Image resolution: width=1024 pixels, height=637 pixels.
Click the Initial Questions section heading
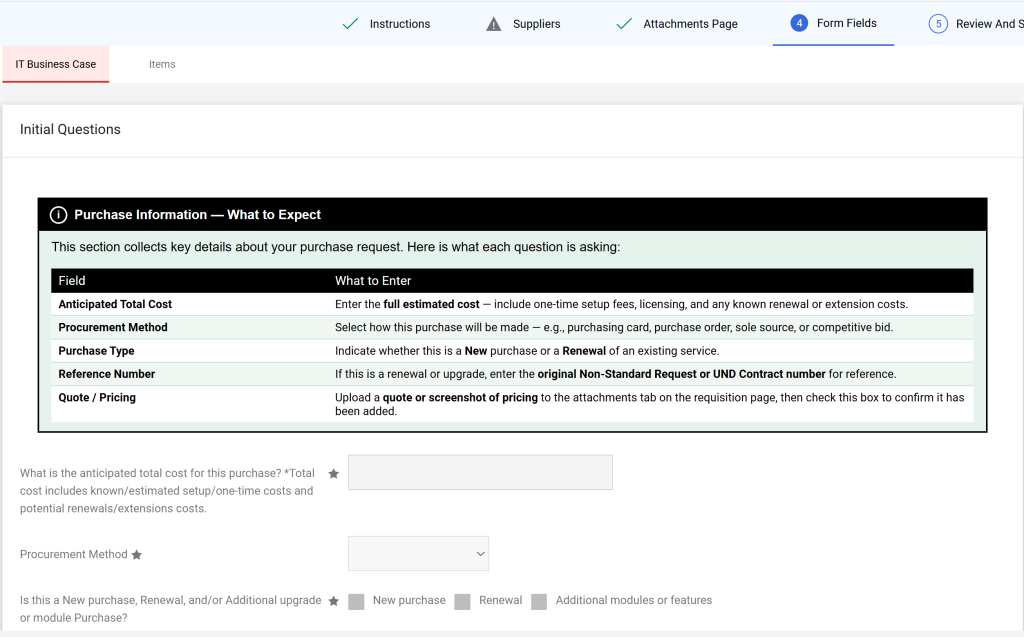tap(70, 129)
